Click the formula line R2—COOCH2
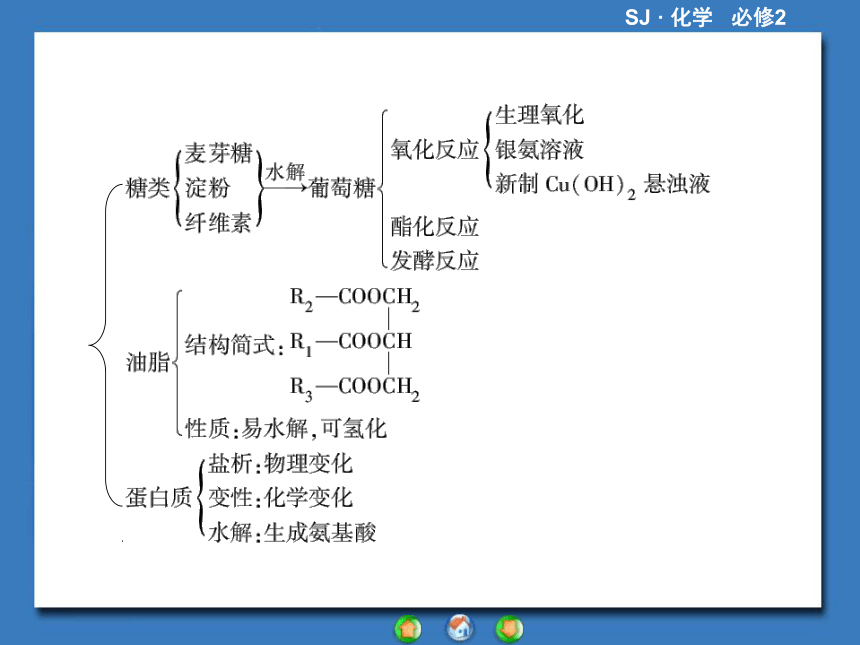The height and width of the screenshot is (645, 860). [x=355, y=299]
